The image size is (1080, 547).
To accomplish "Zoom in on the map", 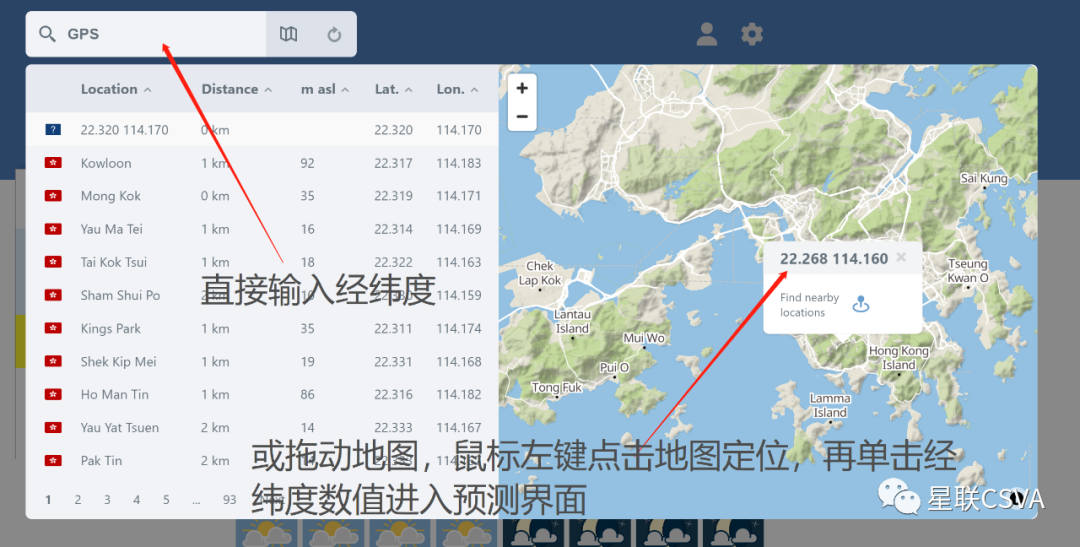I will point(522,88).
